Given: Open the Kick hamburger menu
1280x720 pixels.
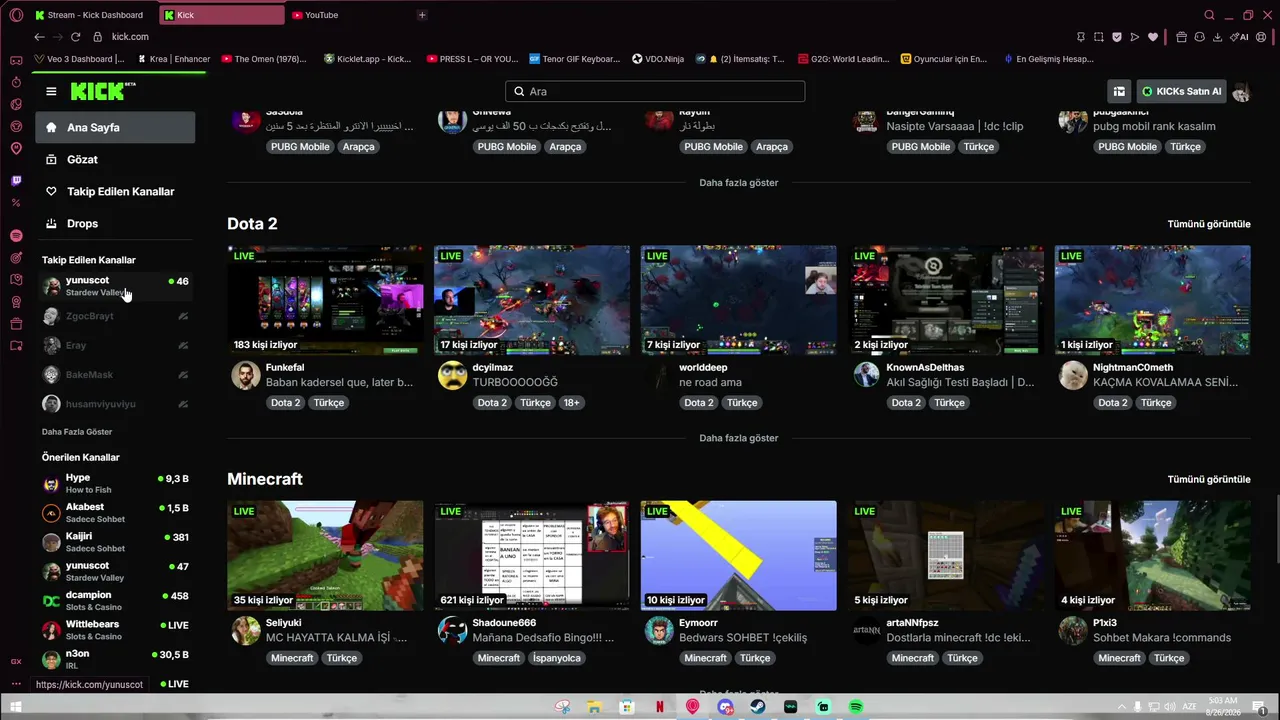Looking at the screenshot, I should [x=51, y=91].
